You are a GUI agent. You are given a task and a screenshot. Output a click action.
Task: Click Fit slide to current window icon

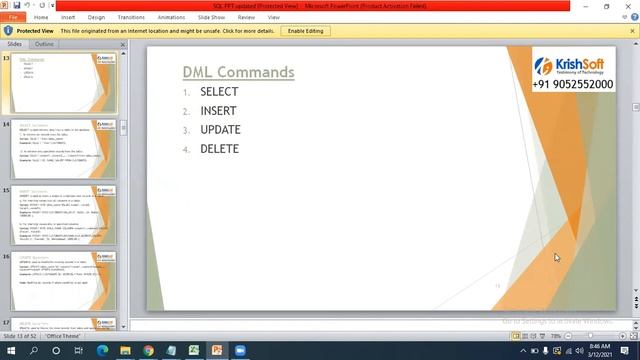coord(633,336)
